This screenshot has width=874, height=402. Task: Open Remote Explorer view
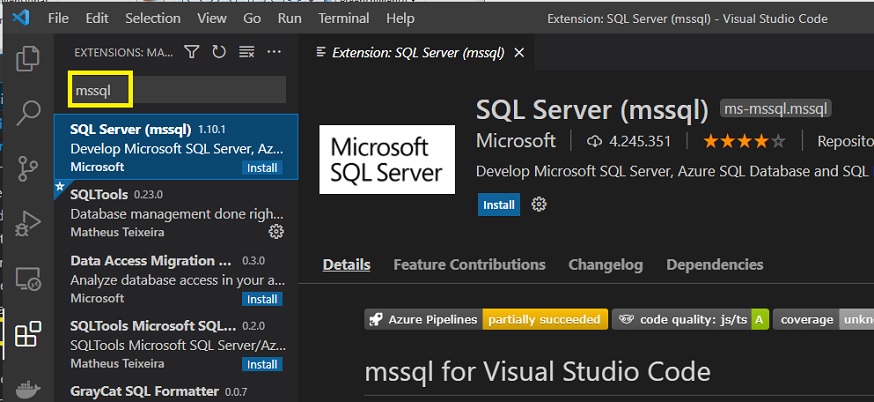click(28, 278)
